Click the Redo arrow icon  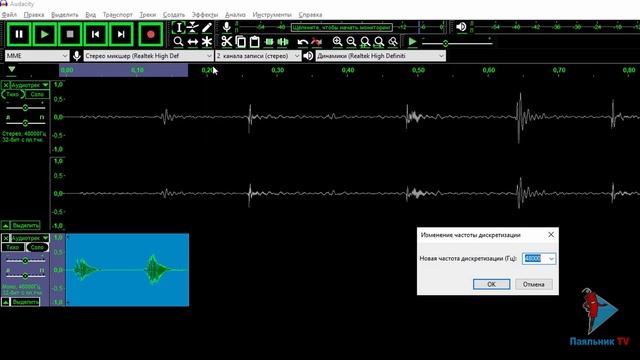[x=316, y=42]
